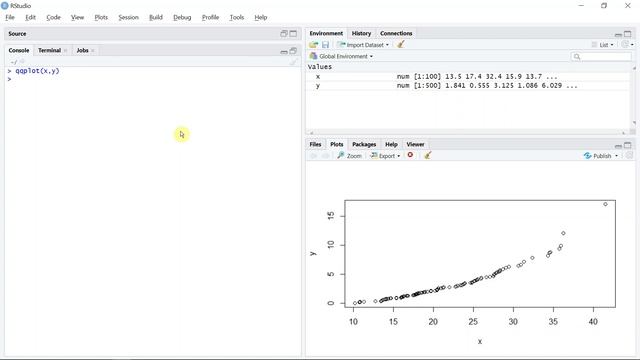Go to the next plot arrow
This screenshot has width=640, height=360.
click(325, 156)
